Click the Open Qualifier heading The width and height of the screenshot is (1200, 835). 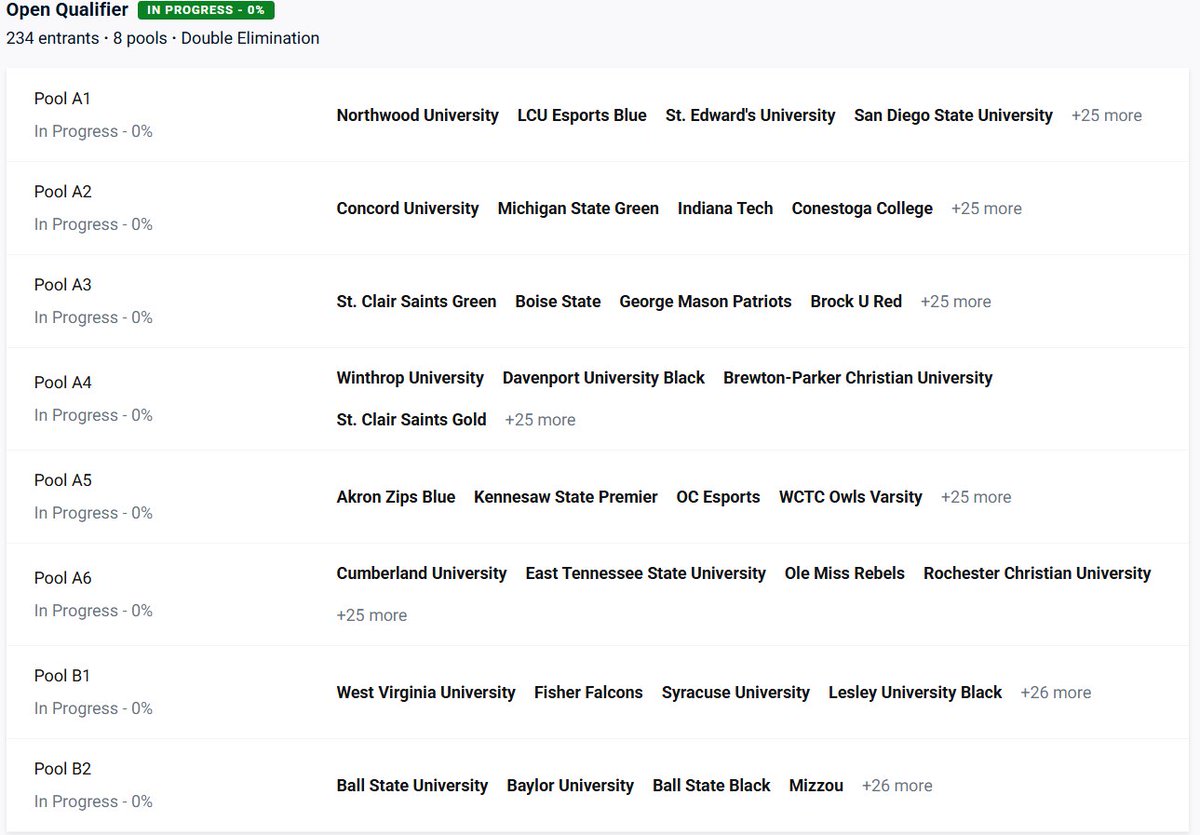(67, 10)
